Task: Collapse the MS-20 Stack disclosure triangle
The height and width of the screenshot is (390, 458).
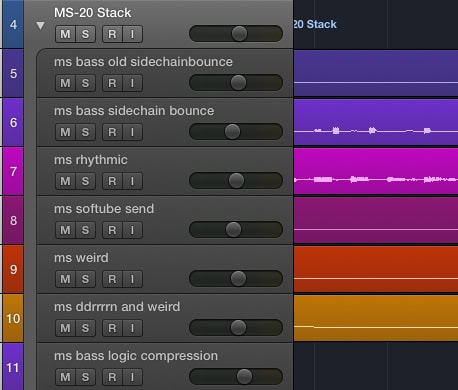Action: 40,26
